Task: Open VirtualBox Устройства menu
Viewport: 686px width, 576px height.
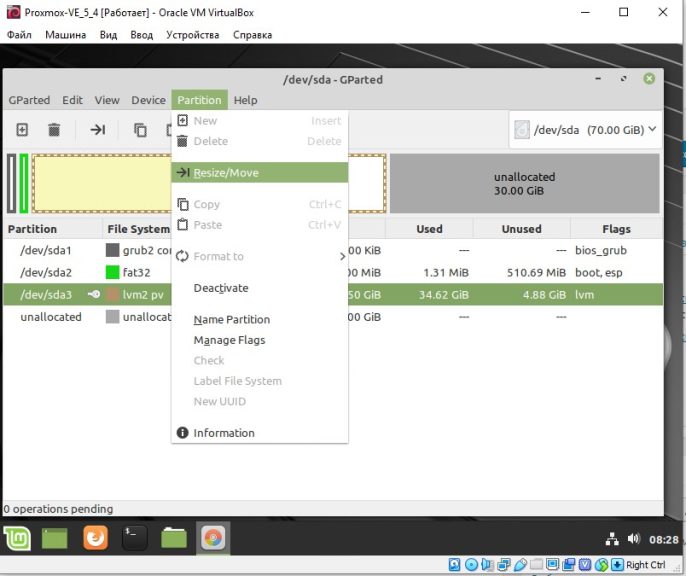Action: tap(192, 35)
